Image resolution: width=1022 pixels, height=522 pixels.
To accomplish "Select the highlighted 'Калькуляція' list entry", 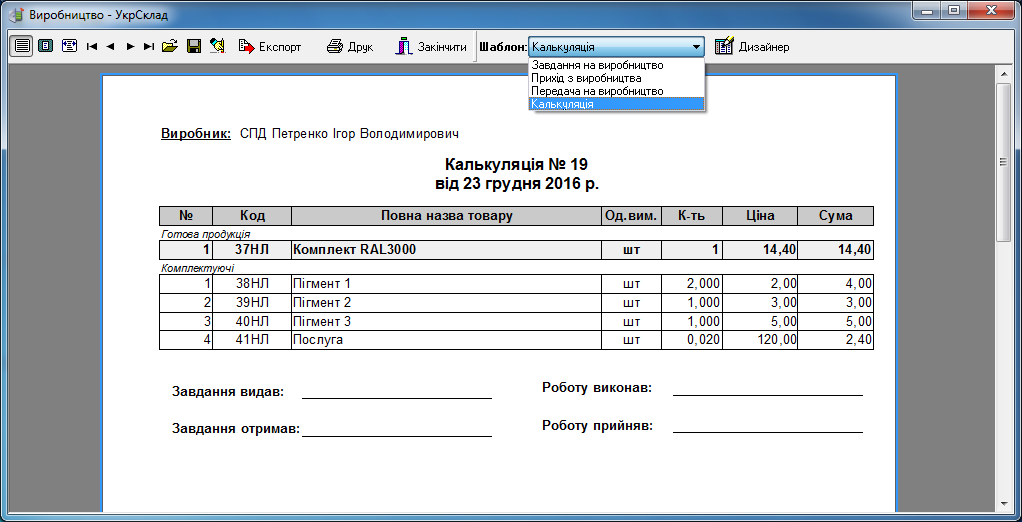I will 563,104.
